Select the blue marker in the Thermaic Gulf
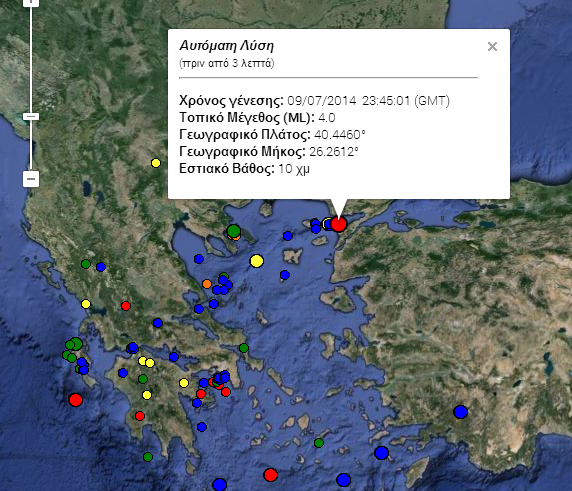Viewport: 572px width, 491px height. pos(199,259)
